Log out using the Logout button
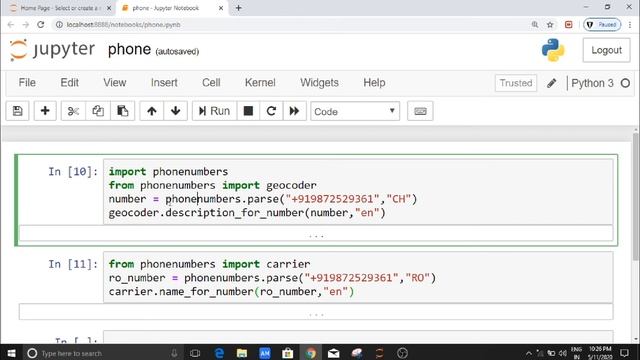640x360 pixels. 607,50
